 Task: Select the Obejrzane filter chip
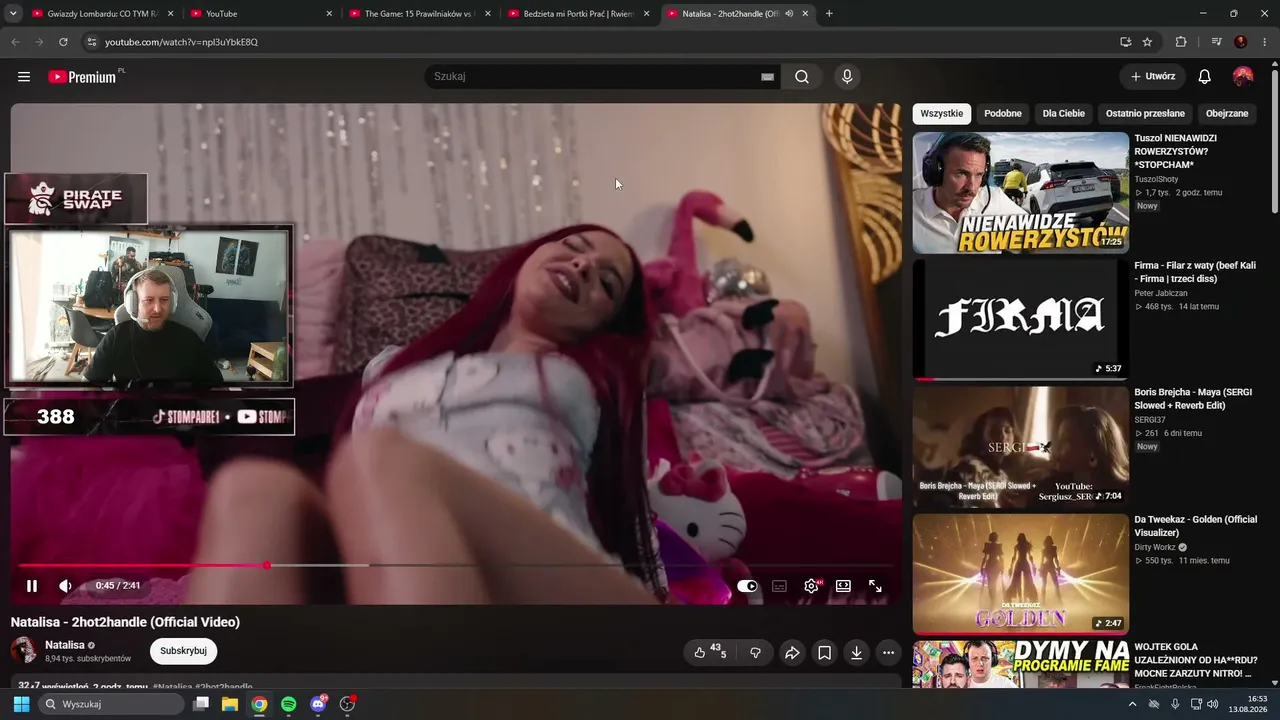(1227, 114)
